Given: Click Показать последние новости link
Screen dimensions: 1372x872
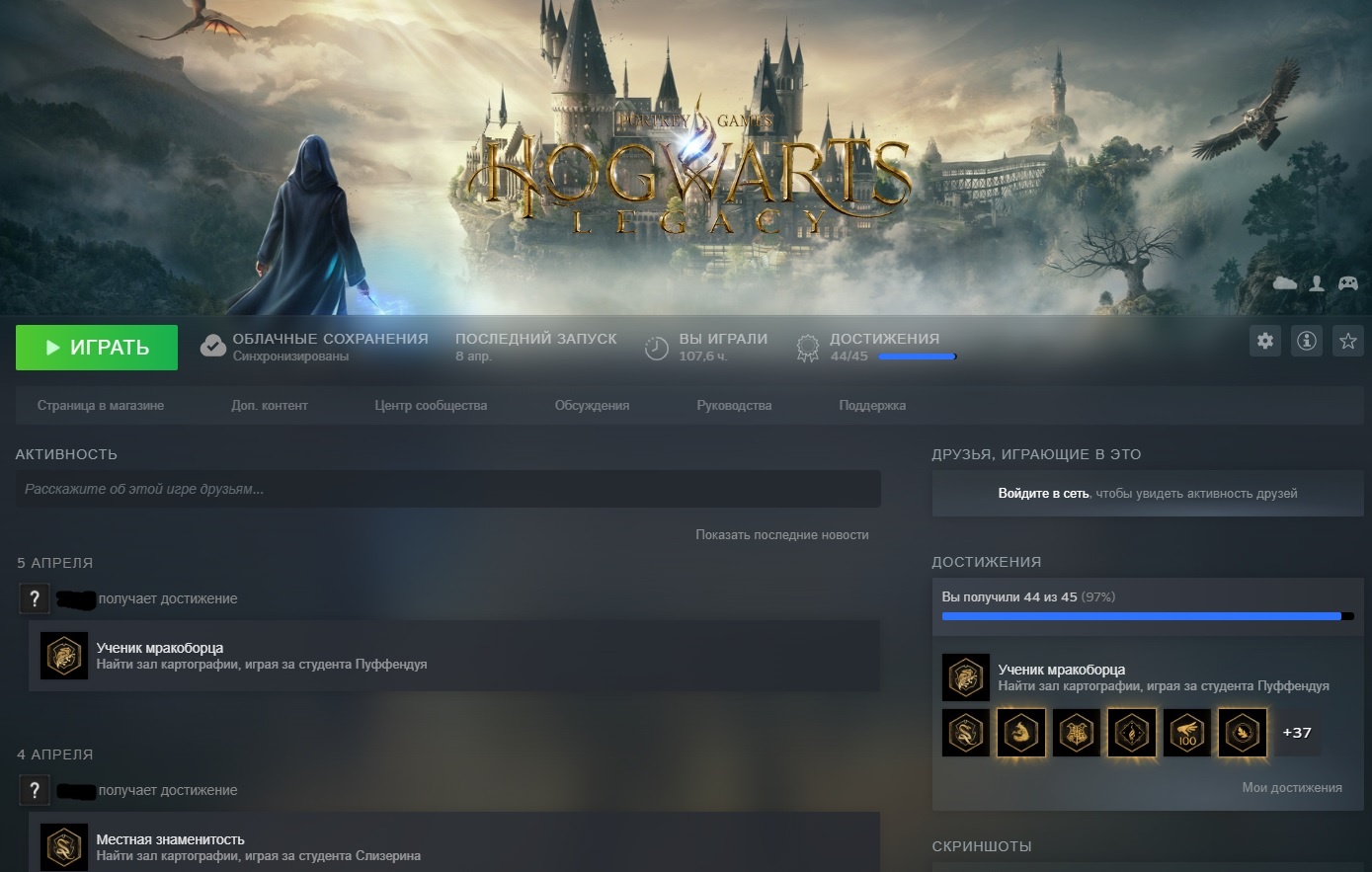Looking at the screenshot, I should pos(781,535).
